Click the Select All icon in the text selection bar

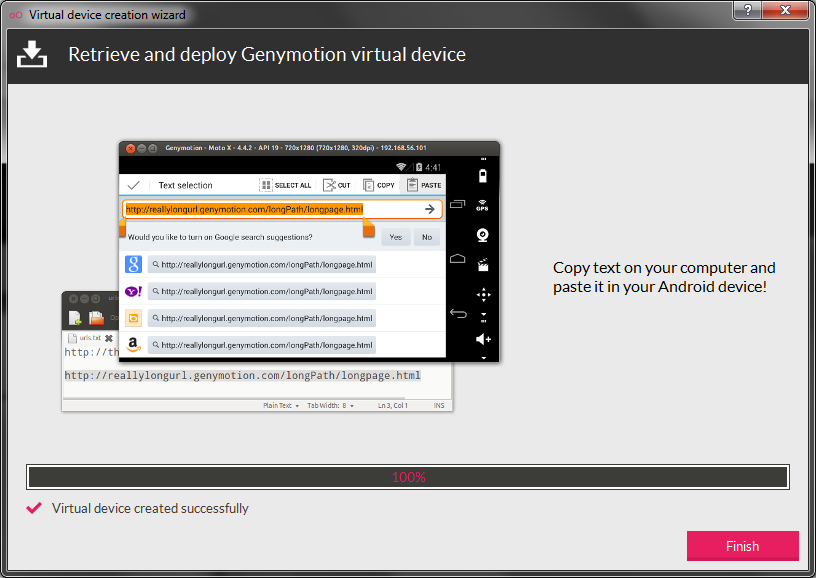tap(265, 185)
